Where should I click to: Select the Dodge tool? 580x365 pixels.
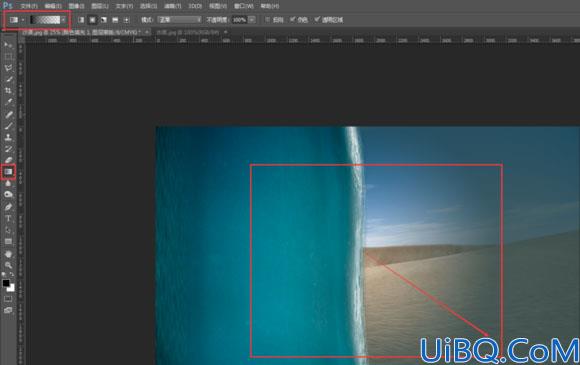point(8,195)
